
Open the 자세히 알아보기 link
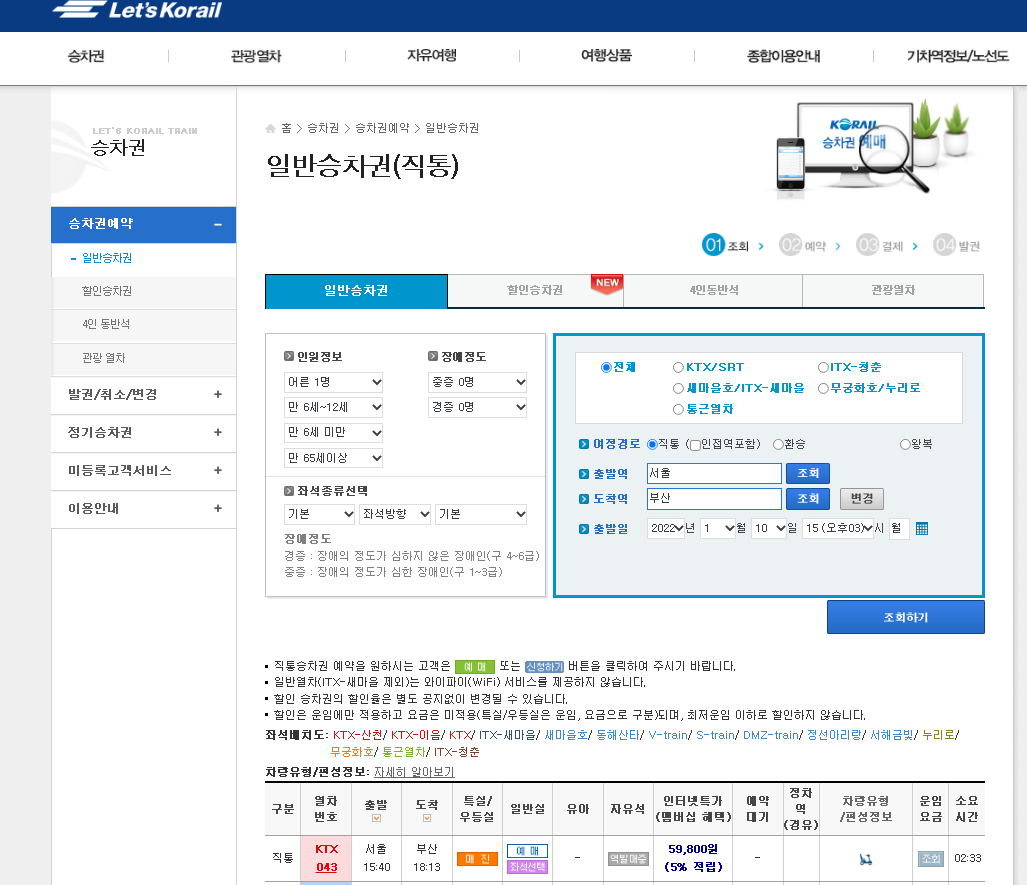coord(414,772)
